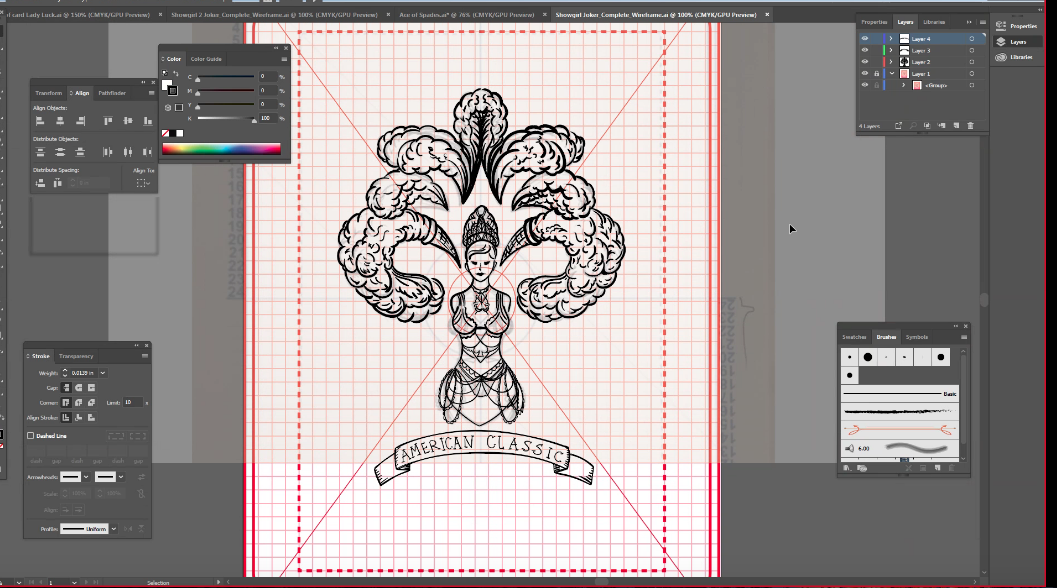This screenshot has height=588, width=1057.
Task: Enable the Dashed Line checkbox
Action: point(30,436)
